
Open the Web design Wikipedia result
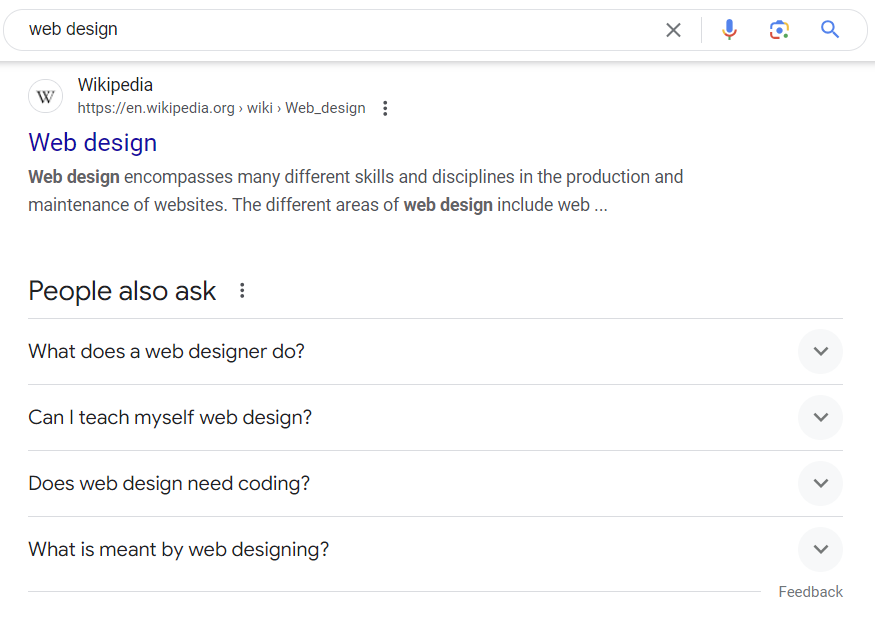(92, 142)
